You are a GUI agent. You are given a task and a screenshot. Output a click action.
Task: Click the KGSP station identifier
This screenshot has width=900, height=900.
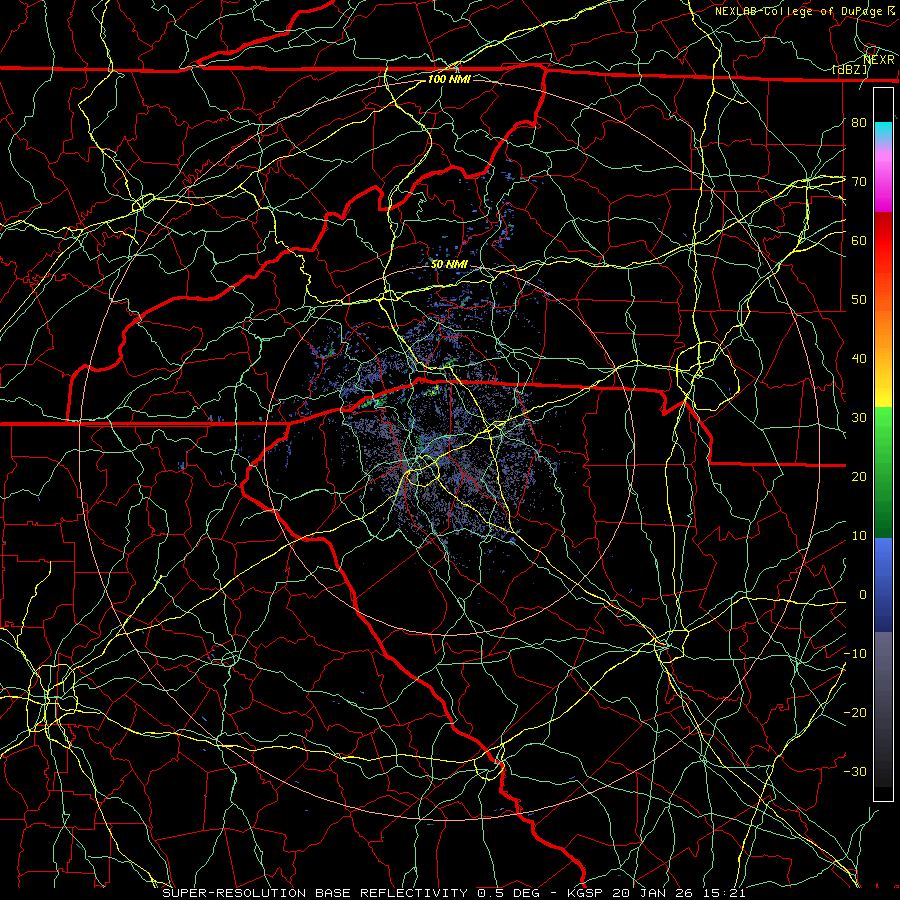[587, 893]
